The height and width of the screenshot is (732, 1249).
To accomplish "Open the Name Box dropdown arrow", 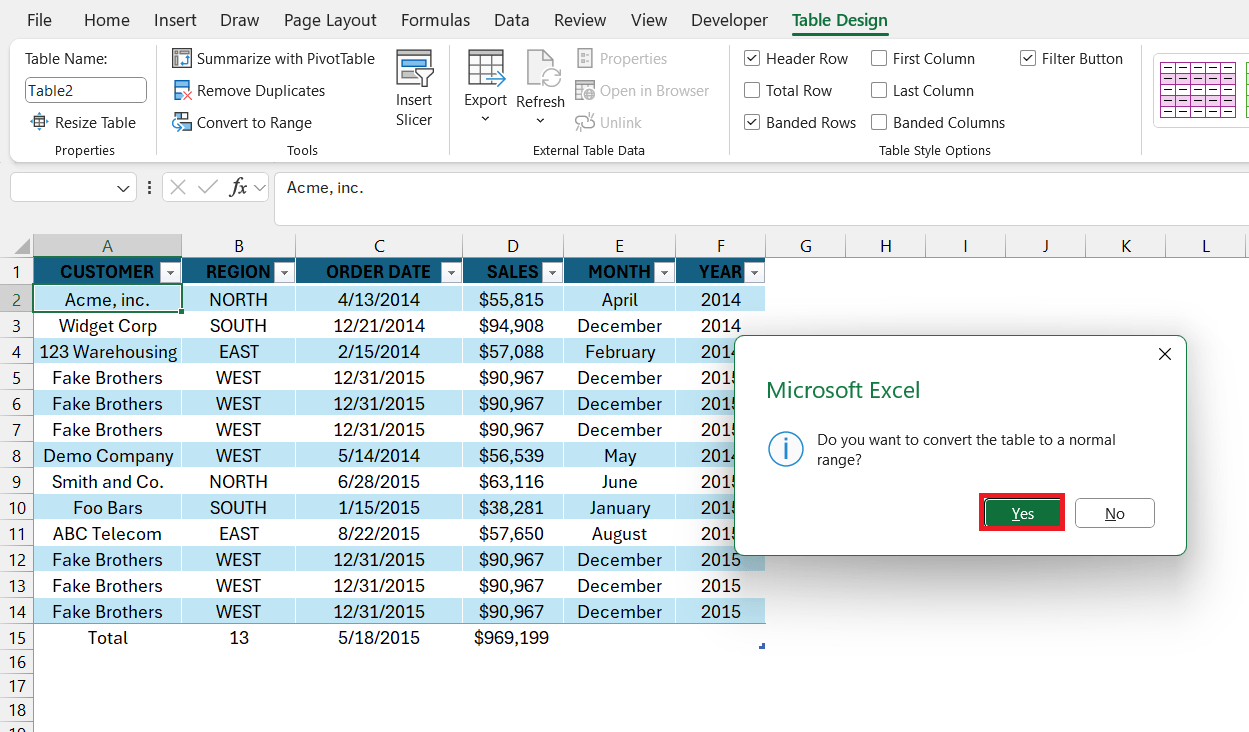I will [x=124, y=188].
